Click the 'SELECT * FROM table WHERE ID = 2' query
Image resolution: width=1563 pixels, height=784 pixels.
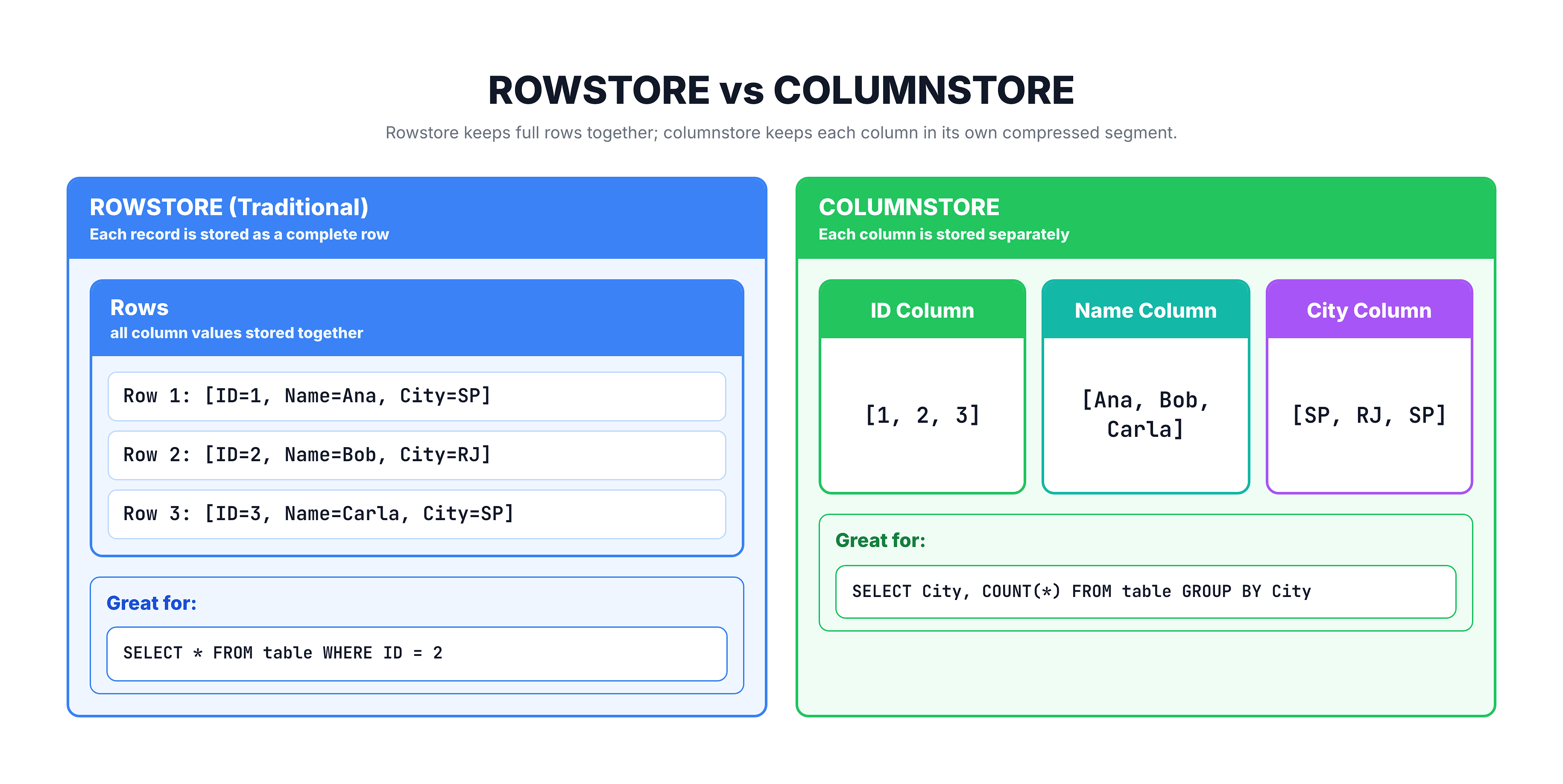(417, 653)
